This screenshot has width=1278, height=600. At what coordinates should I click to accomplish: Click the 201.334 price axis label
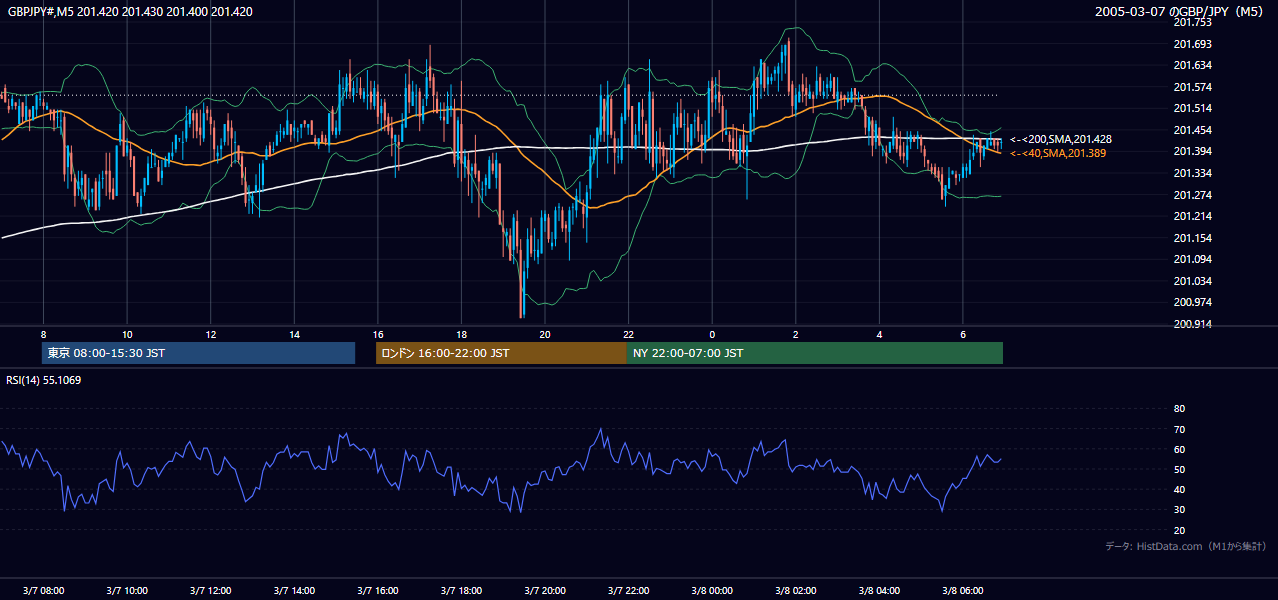point(1192,173)
